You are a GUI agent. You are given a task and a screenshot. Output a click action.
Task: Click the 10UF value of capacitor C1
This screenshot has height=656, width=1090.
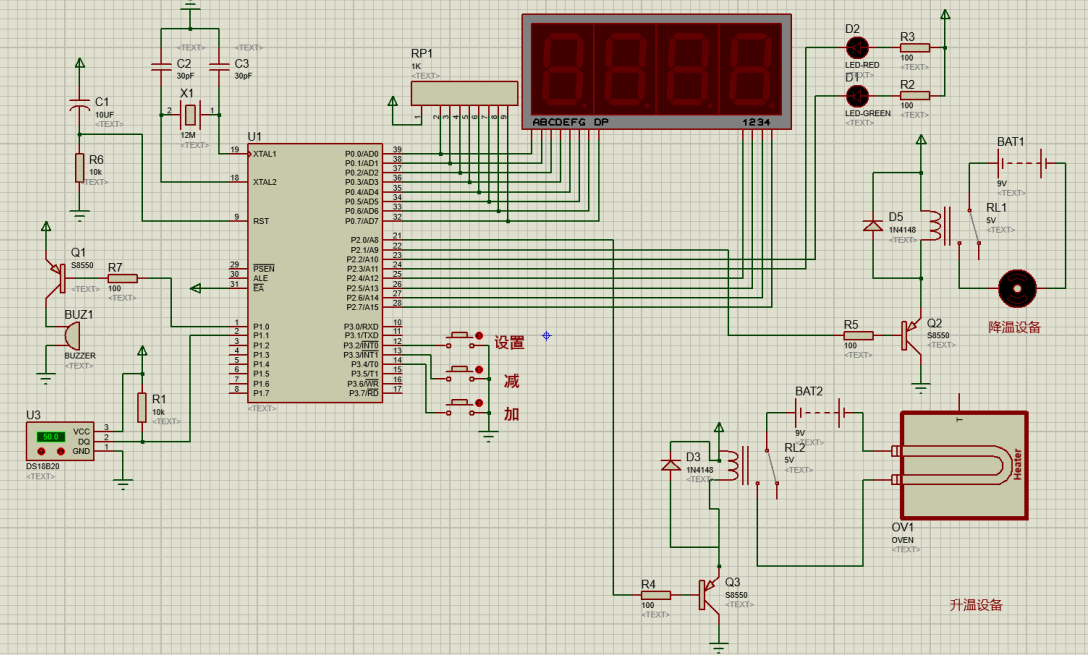coord(104,115)
